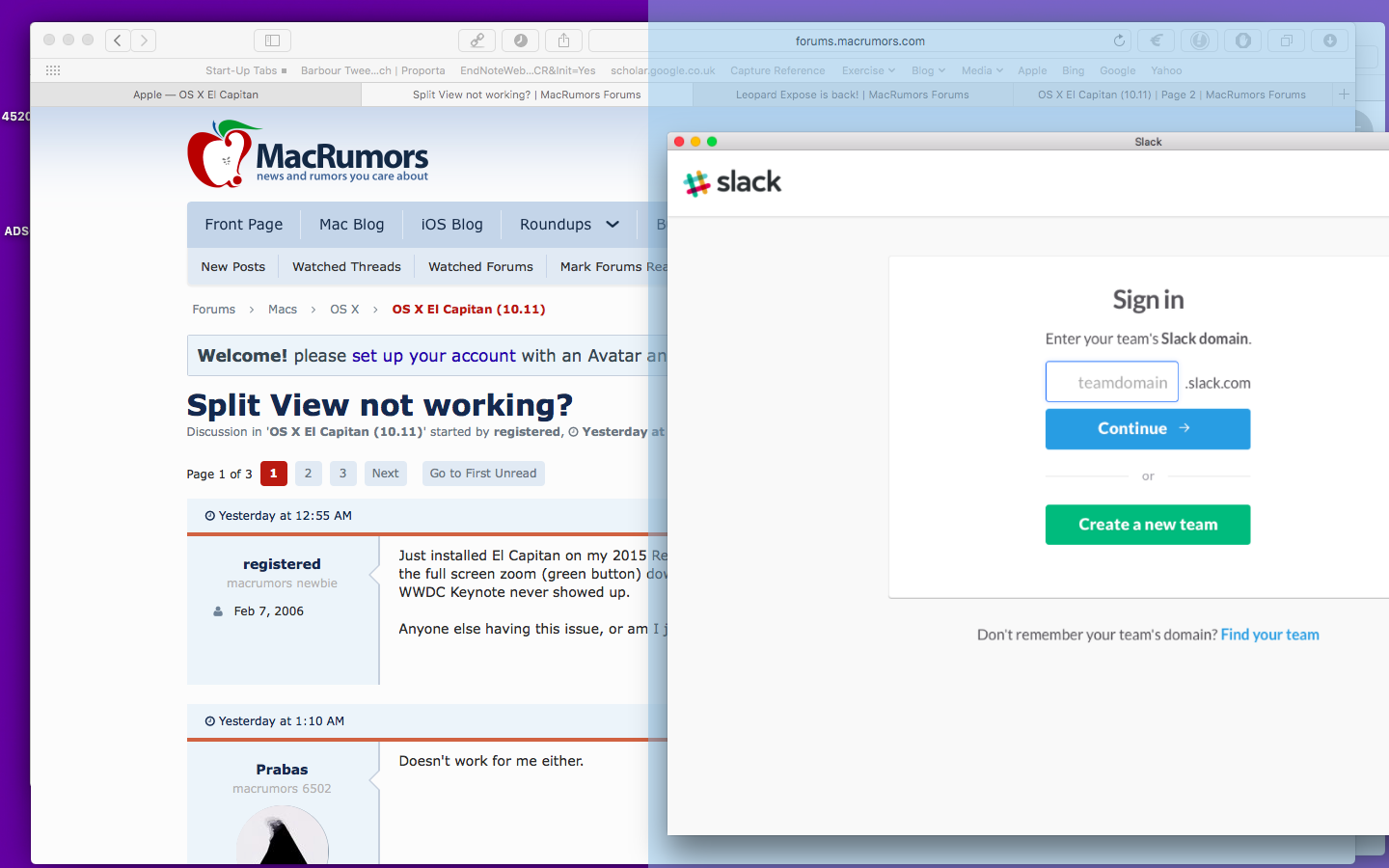Open Prabas username link
Screen dimensions: 1389x868
click(282, 770)
